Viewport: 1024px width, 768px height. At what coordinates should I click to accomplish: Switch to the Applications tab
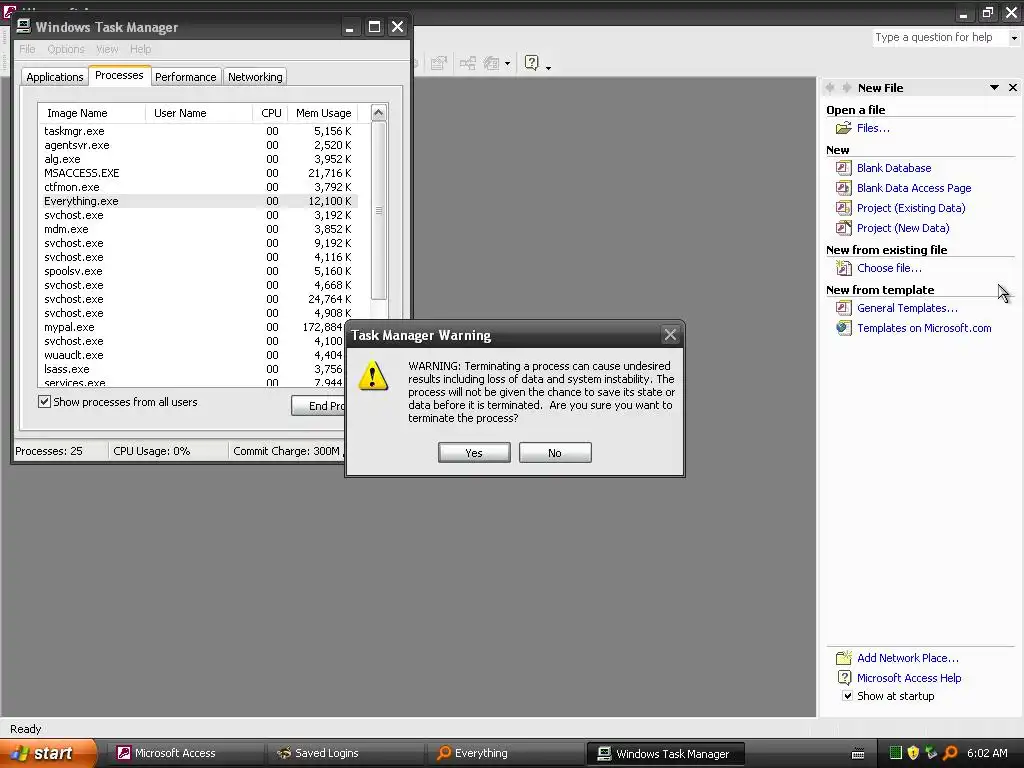pyautogui.click(x=55, y=77)
